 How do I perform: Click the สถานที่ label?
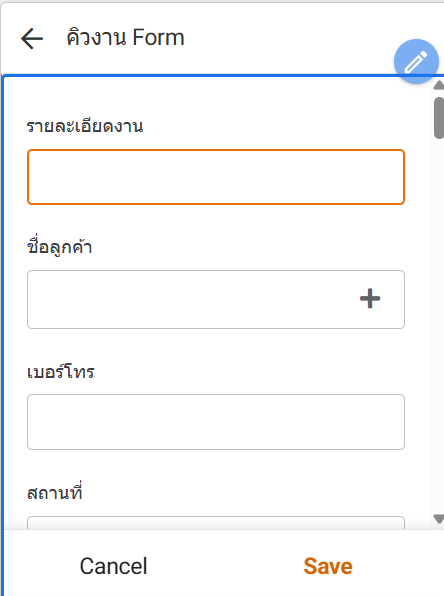click(x=55, y=492)
